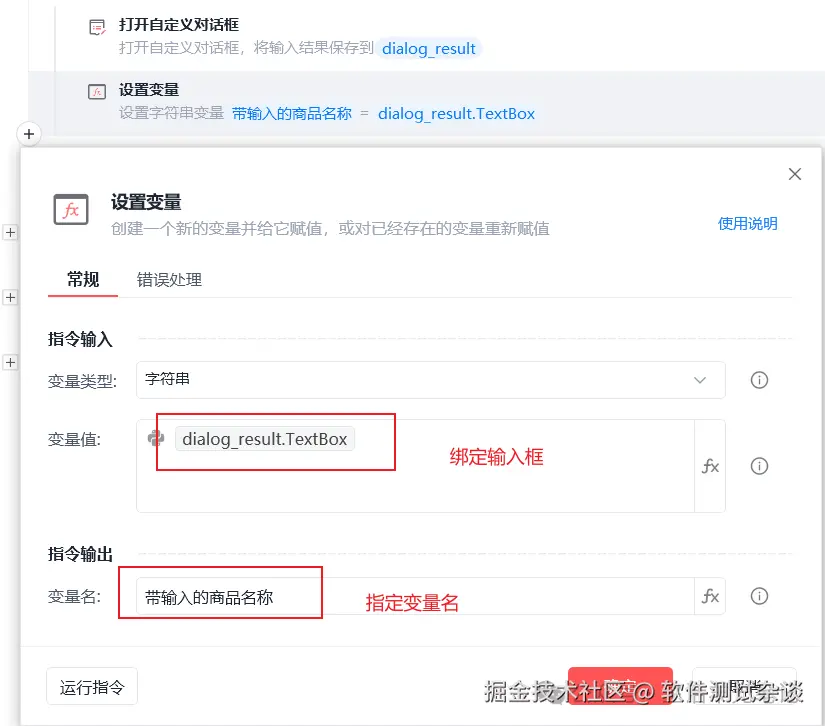The width and height of the screenshot is (825, 726).
Task: Click the red confirm button
Action: [x=620, y=686]
